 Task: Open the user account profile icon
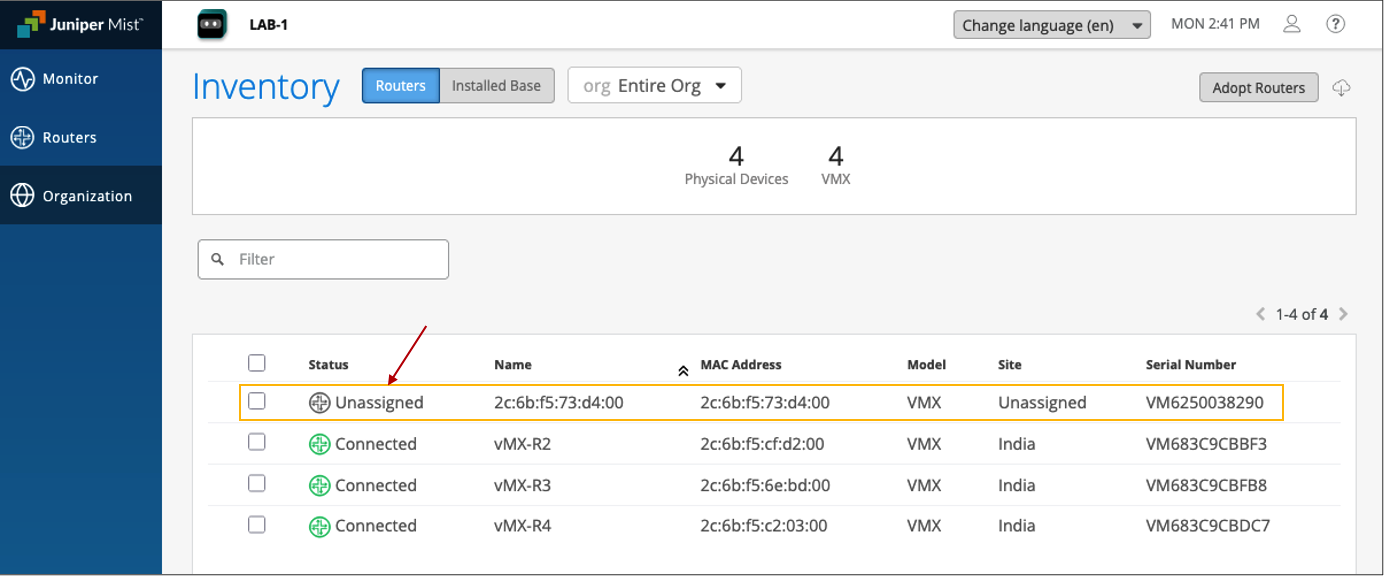[x=1292, y=25]
